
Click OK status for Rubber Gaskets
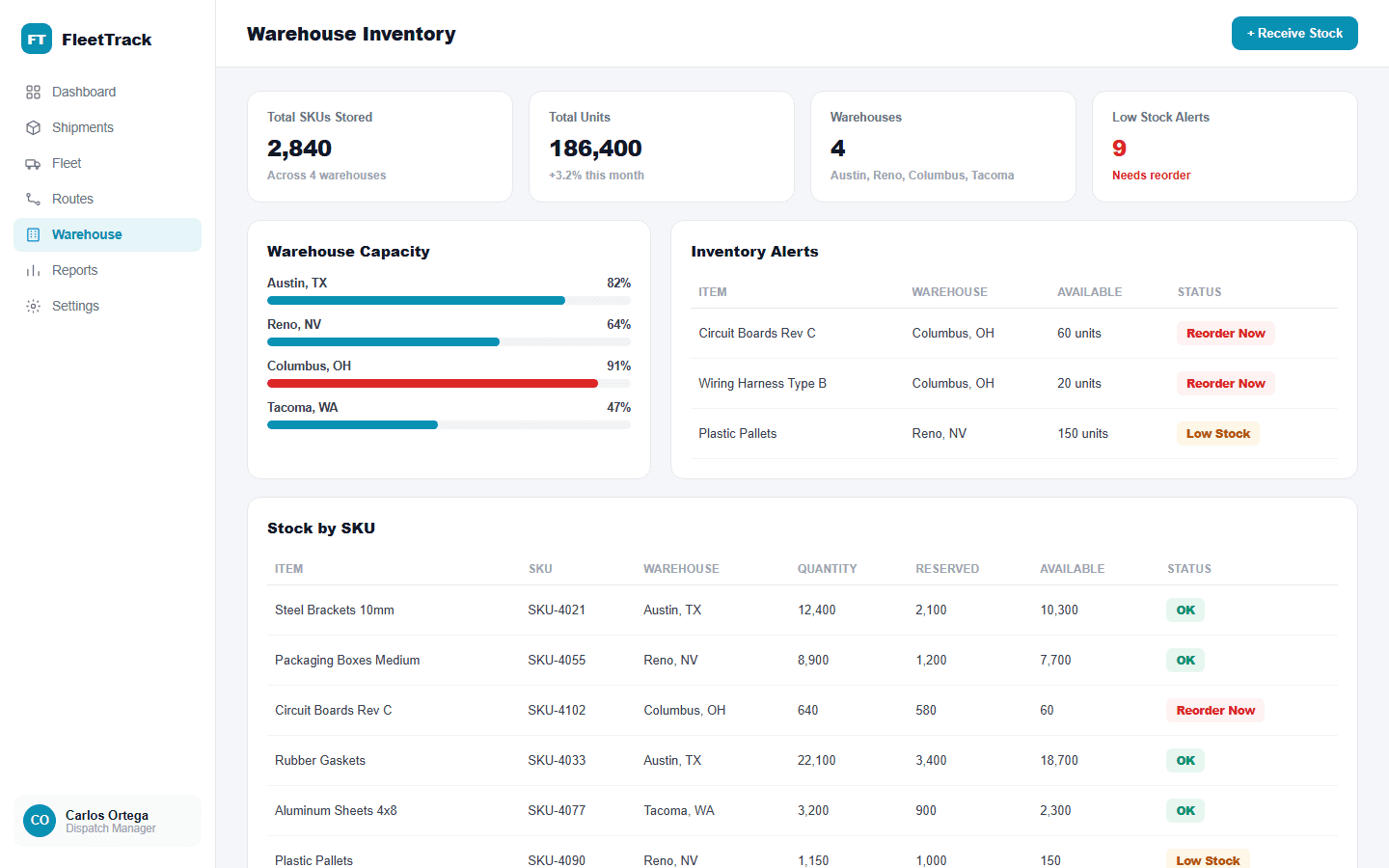1185,760
